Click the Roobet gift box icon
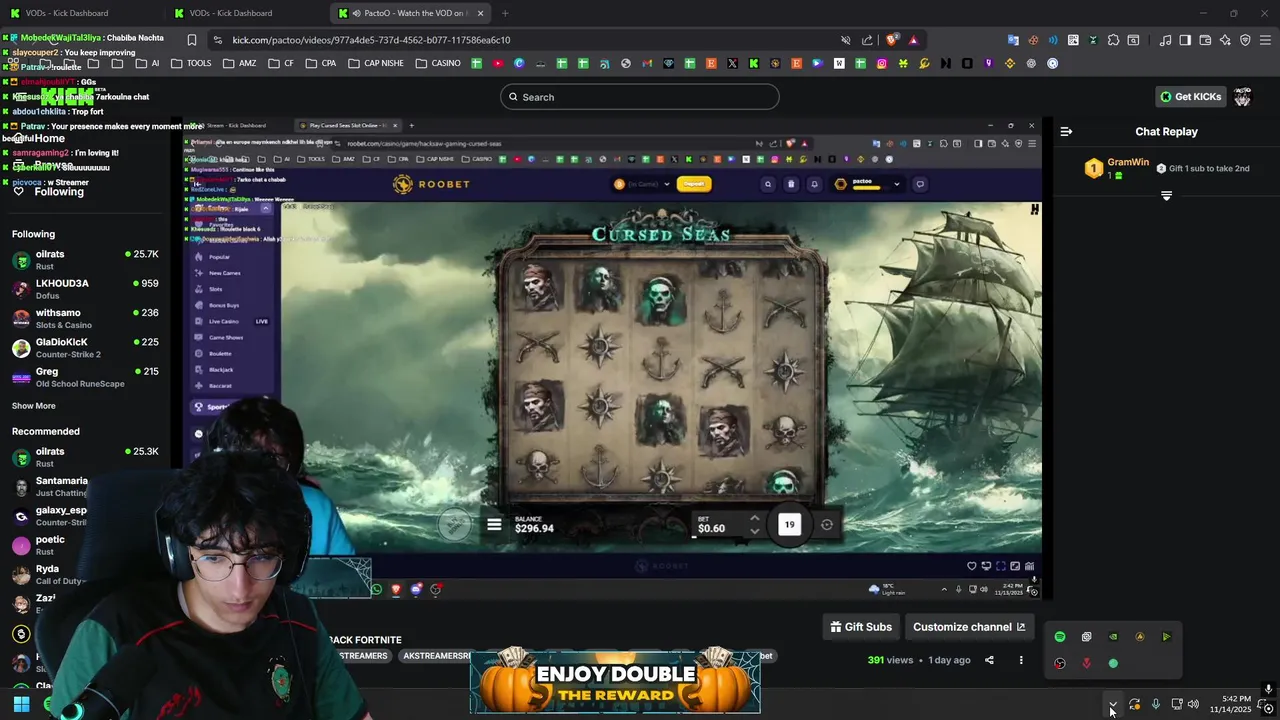 click(791, 184)
